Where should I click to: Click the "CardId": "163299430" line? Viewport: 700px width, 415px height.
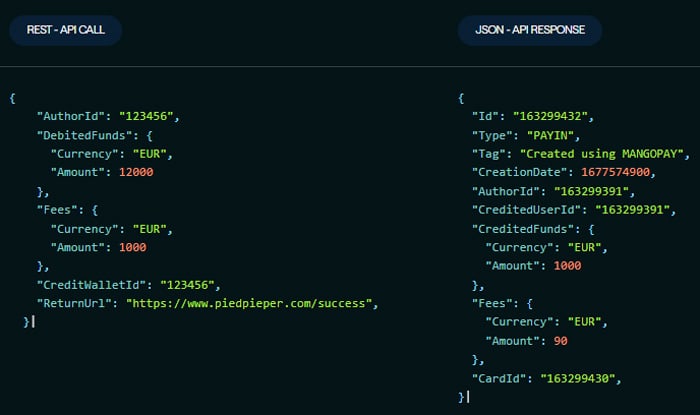547,378
